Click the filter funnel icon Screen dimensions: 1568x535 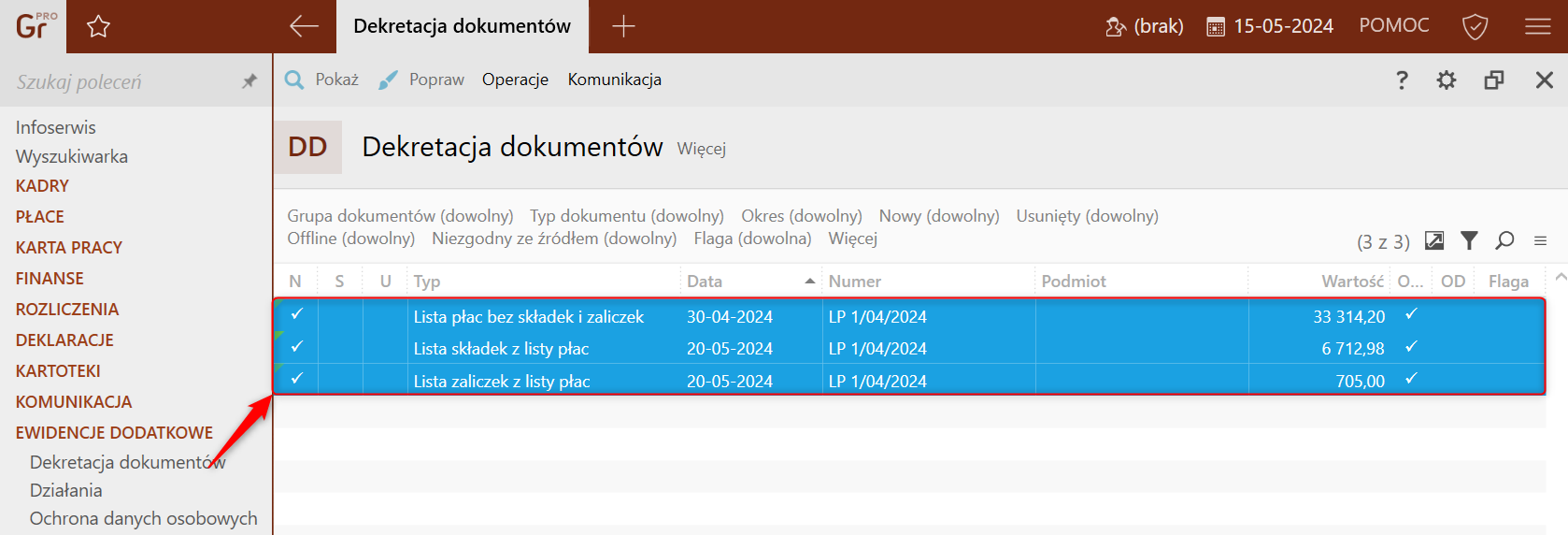coord(1469,240)
